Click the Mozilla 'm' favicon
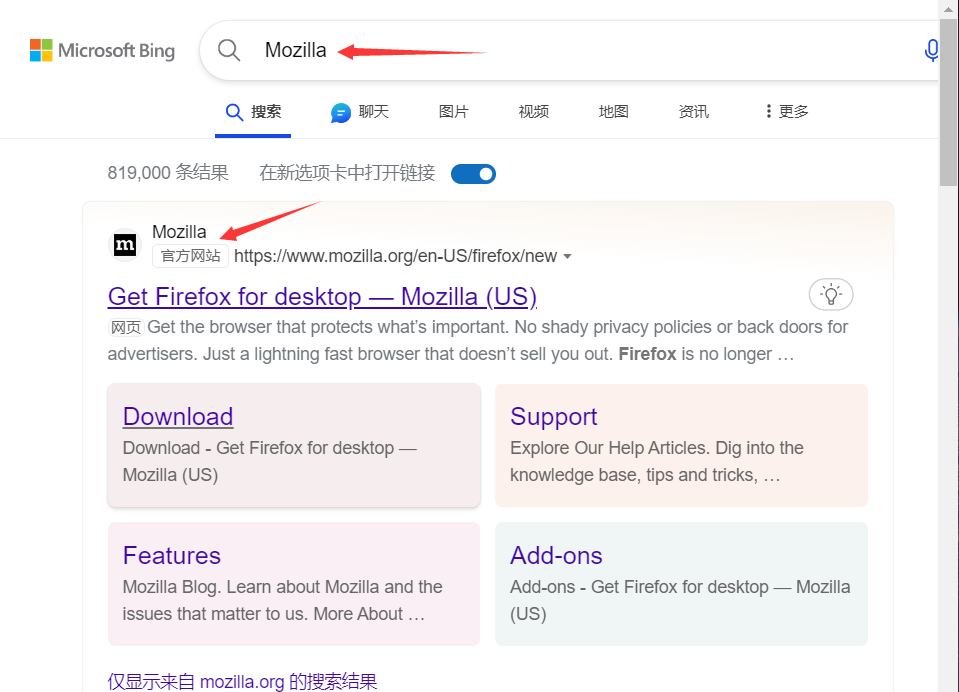The width and height of the screenshot is (959, 692). 125,245
